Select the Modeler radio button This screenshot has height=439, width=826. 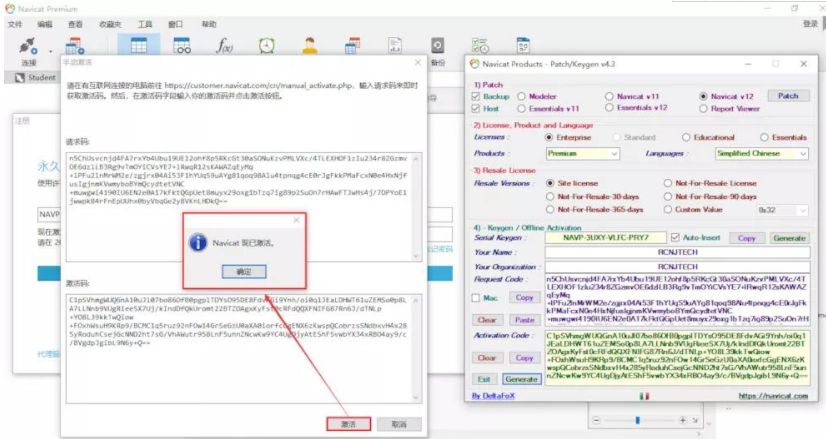[x=522, y=96]
